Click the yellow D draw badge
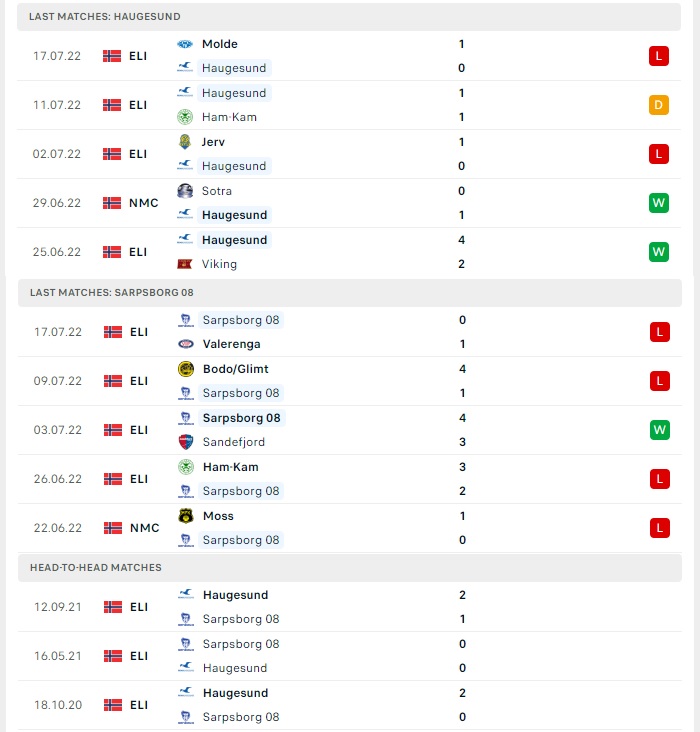 click(658, 105)
